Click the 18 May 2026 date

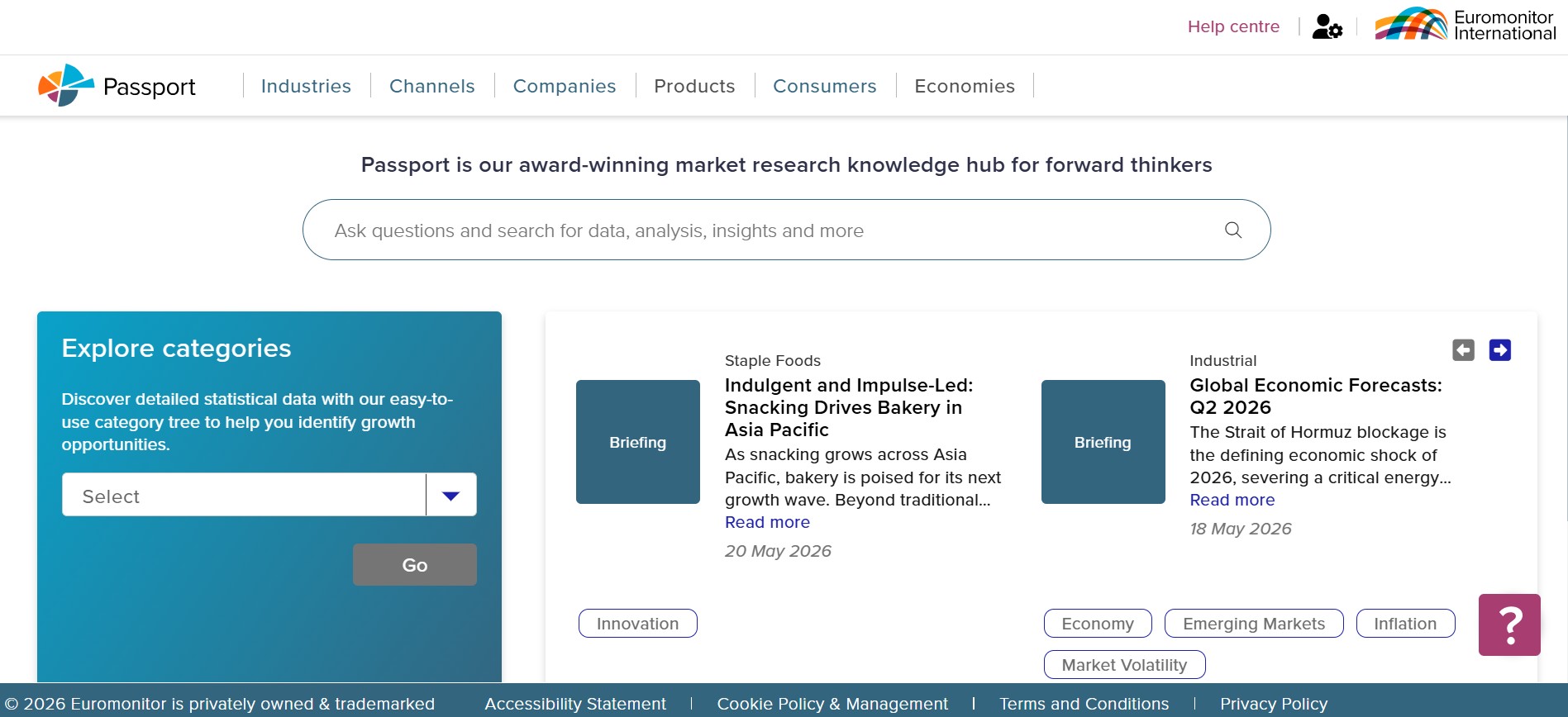point(1240,529)
